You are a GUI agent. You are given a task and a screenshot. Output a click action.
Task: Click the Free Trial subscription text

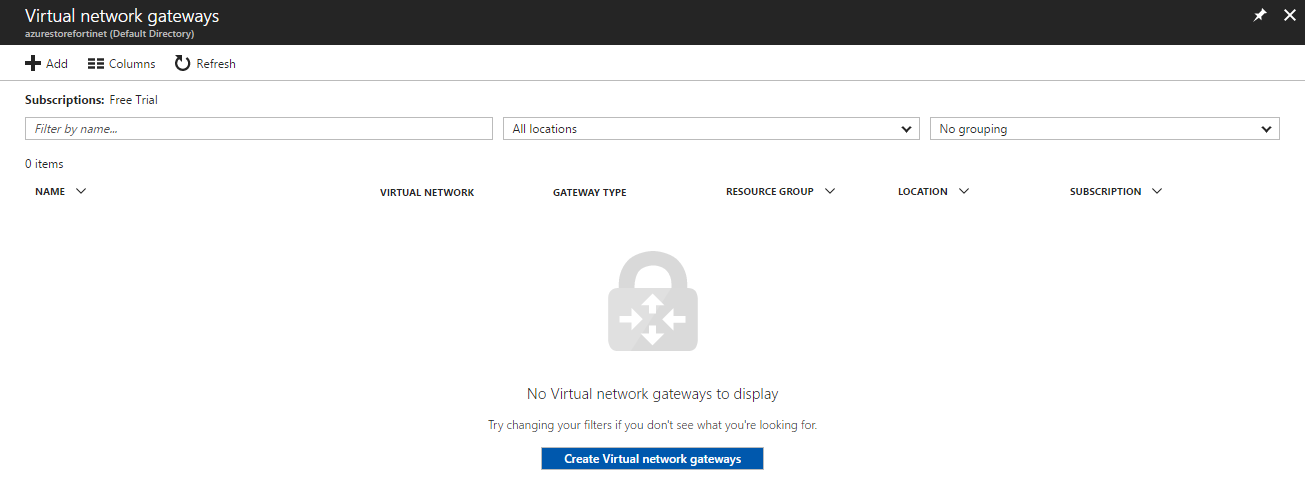(133, 100)
